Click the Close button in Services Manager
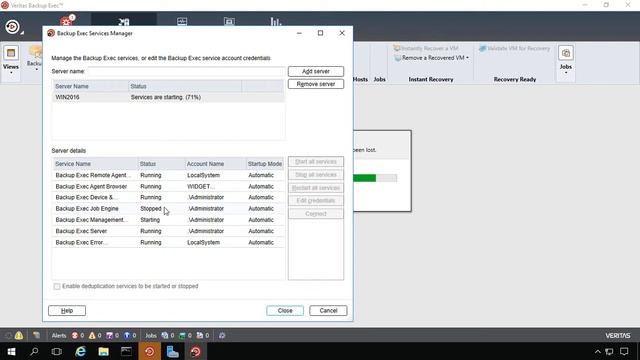This screenshot has width=640, height=360. tap(285, 311)
